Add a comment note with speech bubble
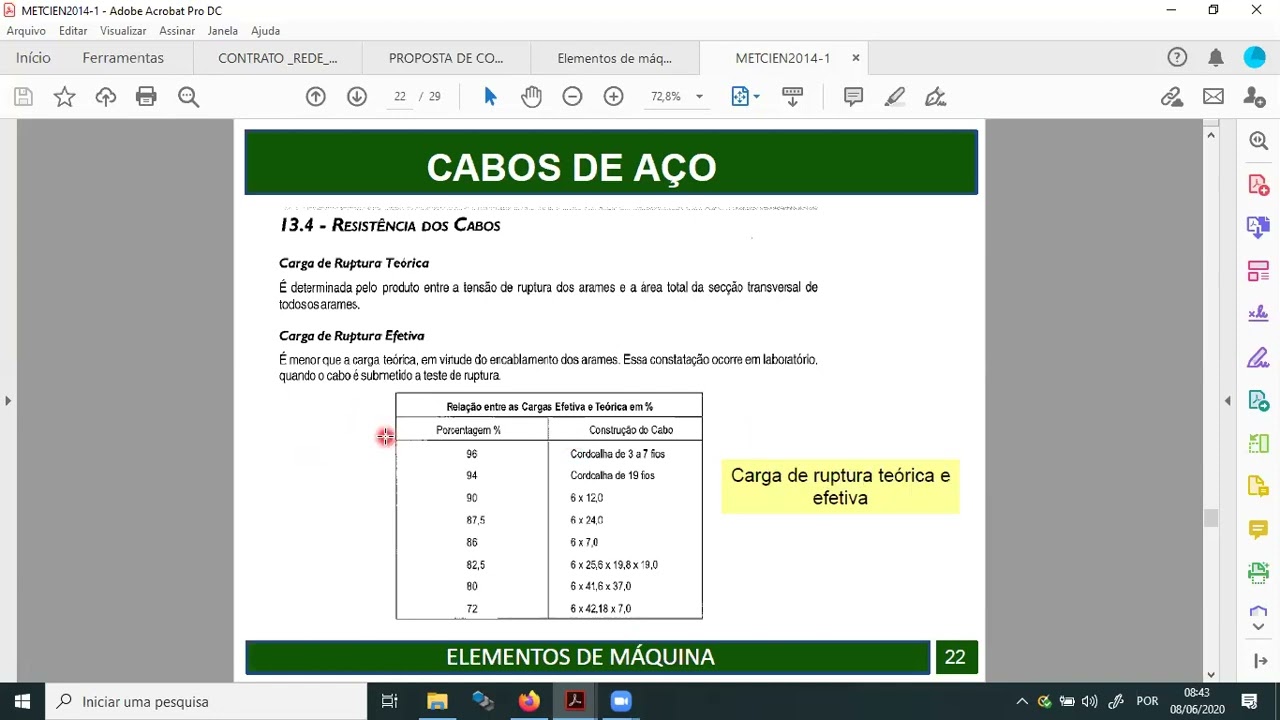The image size is (1280, 720). pos(853,97)
